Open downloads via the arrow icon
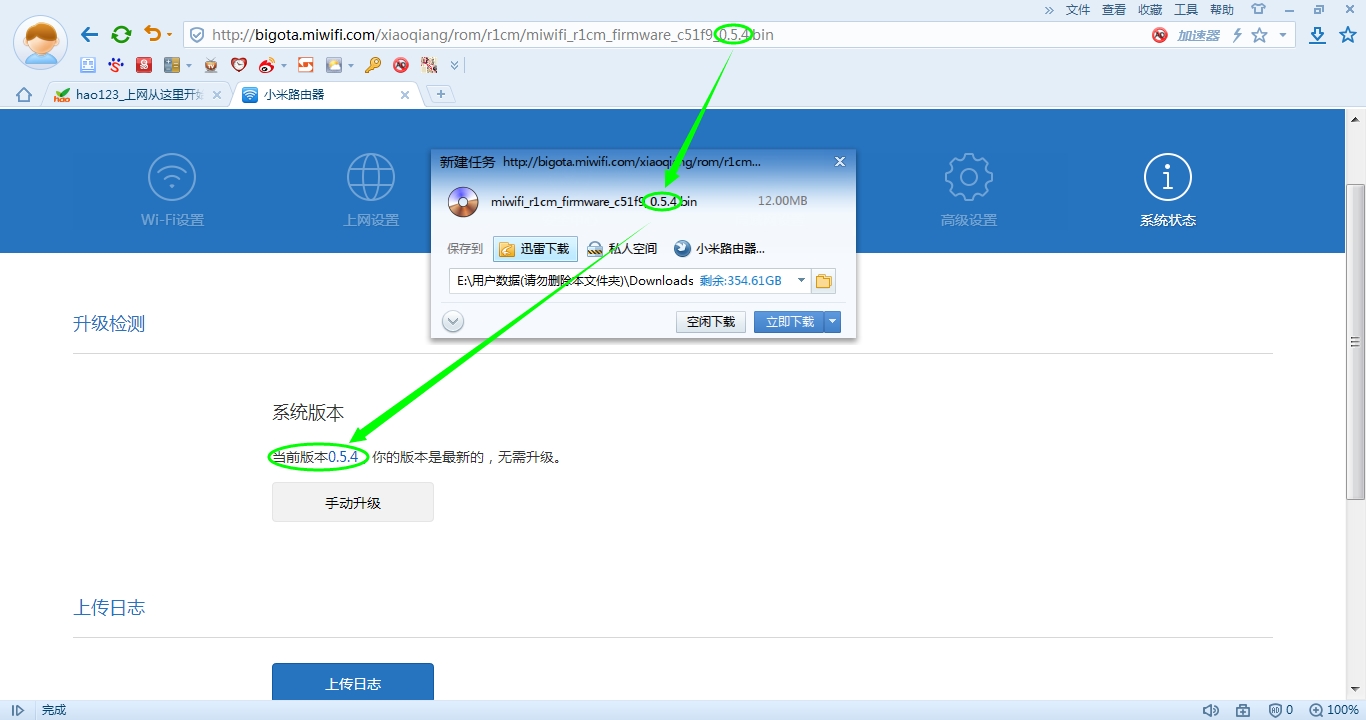Image resolution: width=1366 pixels, height=720 pixels. [x=1317, y=33]
